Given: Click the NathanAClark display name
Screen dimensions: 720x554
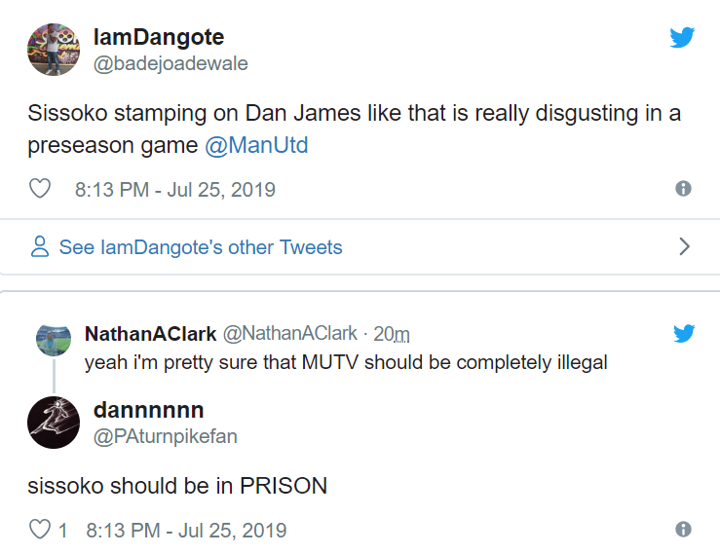Looking at the screenshot, I should tap(150, 333).
